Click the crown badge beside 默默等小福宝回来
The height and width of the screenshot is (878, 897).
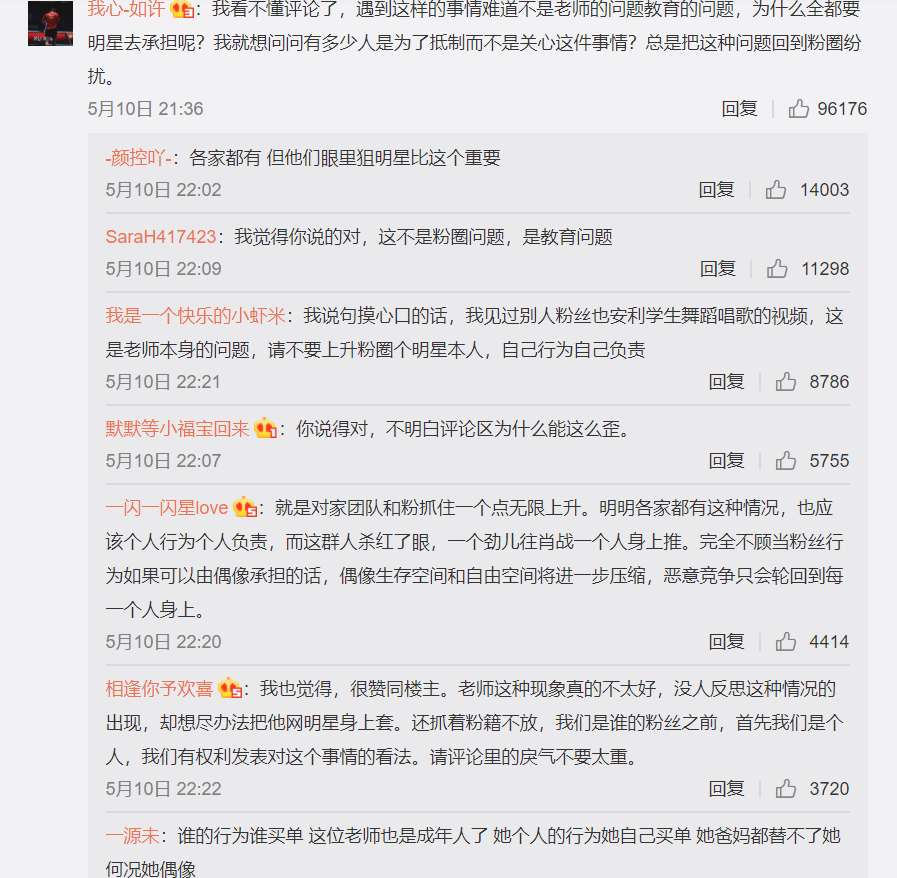click(x=265, y=428)
